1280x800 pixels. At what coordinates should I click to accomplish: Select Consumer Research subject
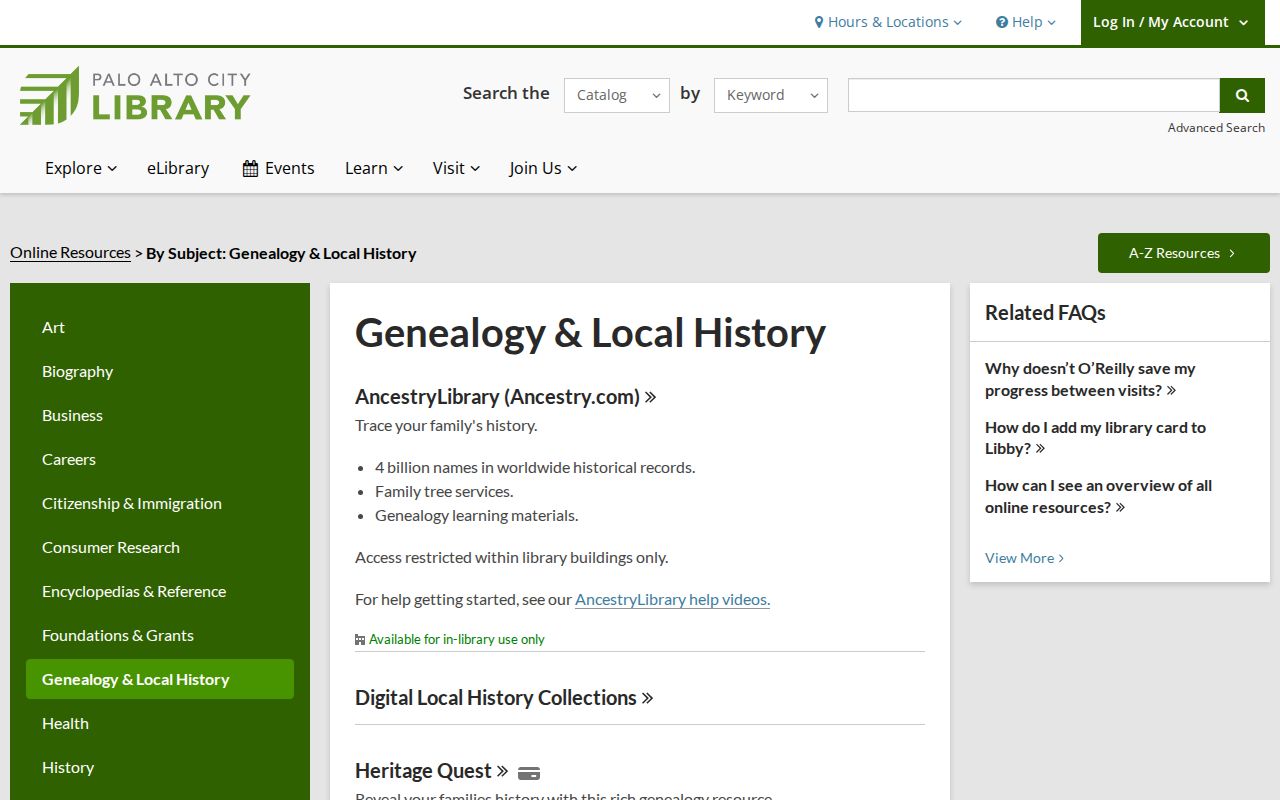[160, 547]
